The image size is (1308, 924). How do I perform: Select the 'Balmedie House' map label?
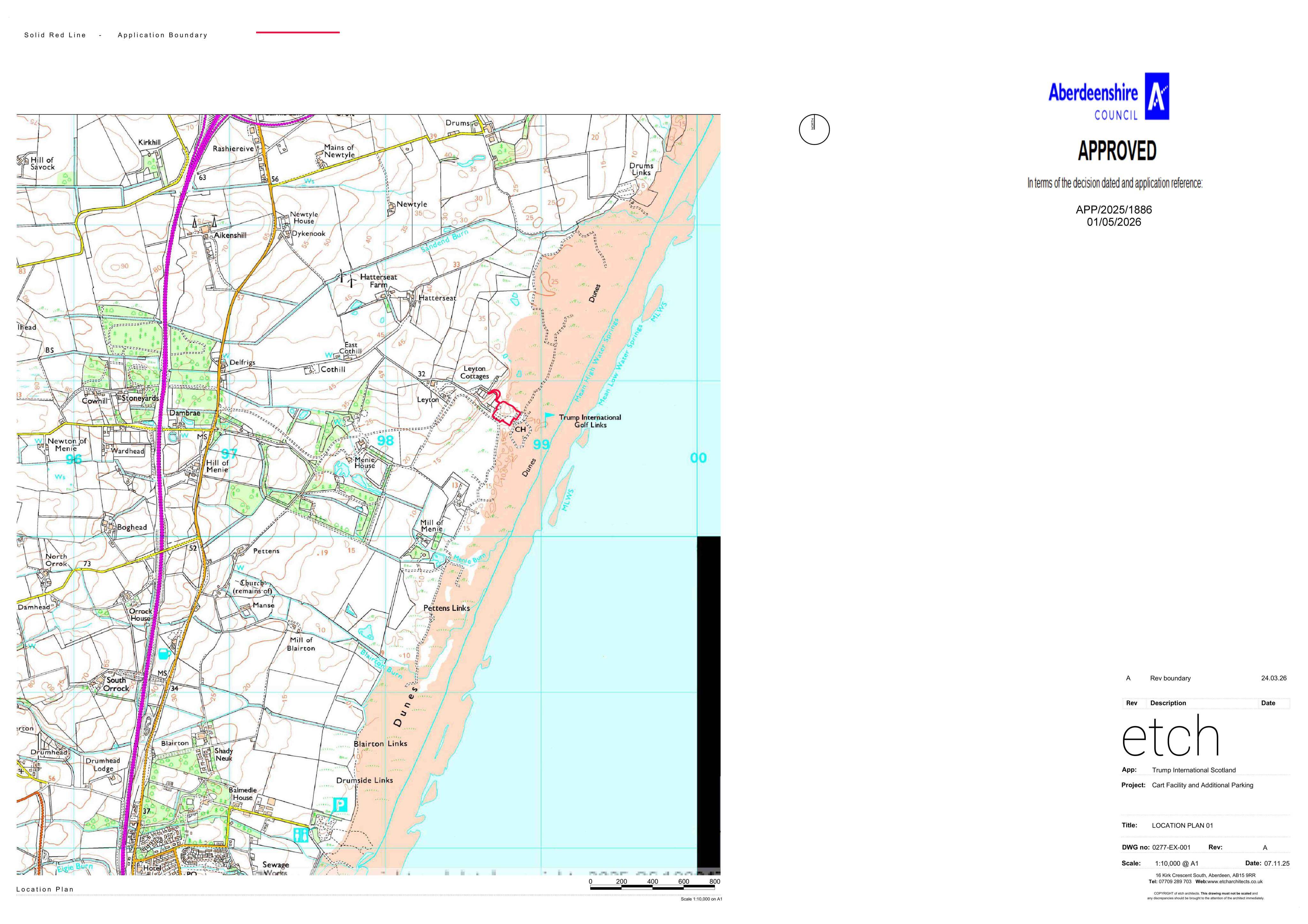click(x=243, y=793)
